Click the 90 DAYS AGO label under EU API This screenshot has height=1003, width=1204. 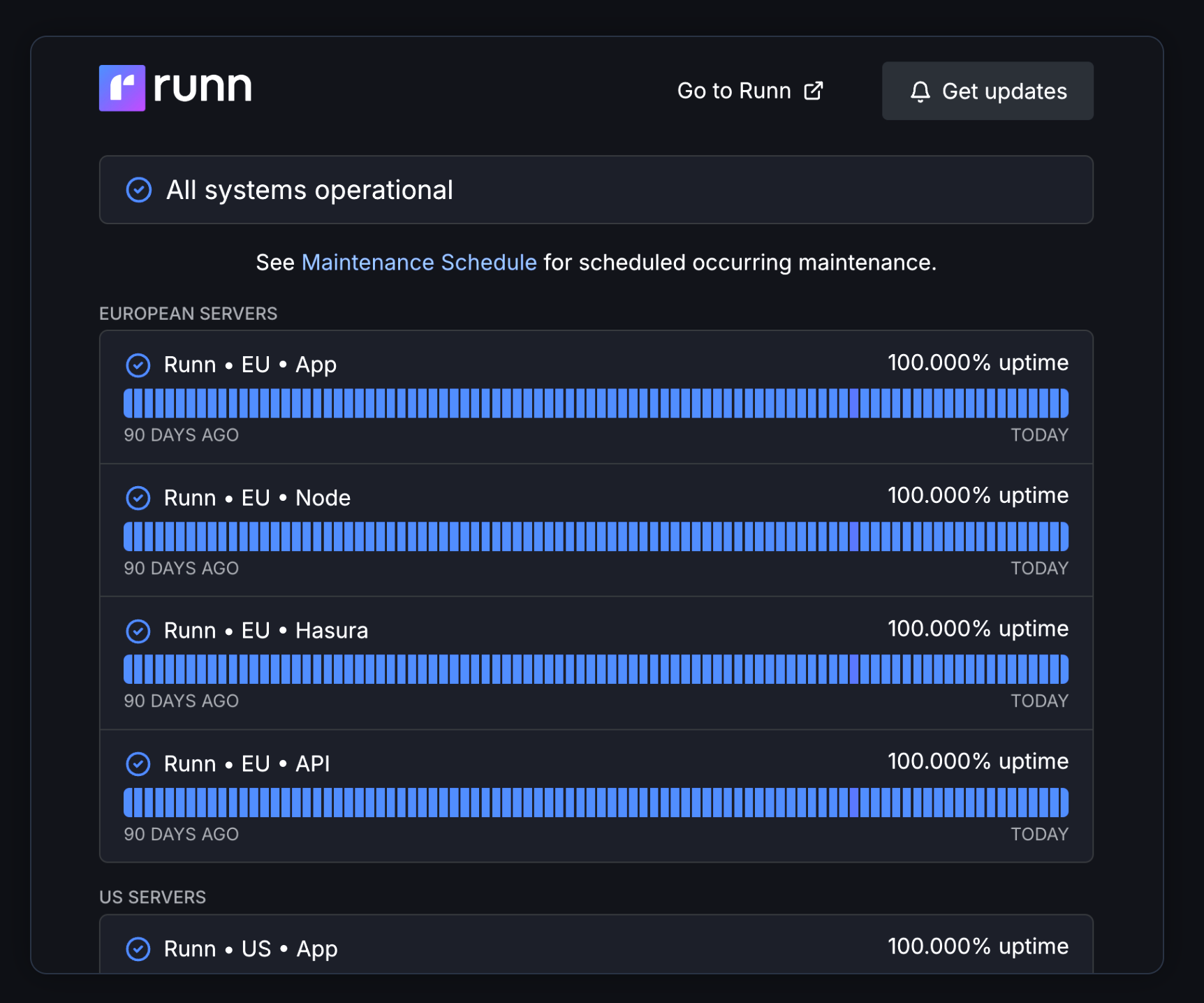click(x=182, y=835)
